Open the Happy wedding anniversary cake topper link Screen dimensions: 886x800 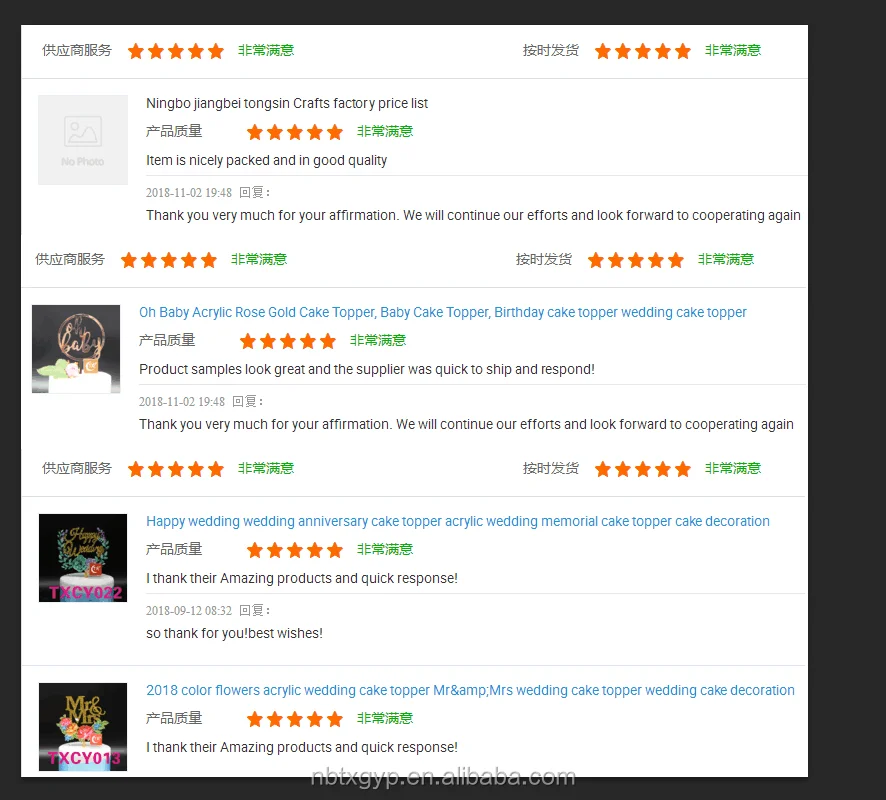pos(458,521)
